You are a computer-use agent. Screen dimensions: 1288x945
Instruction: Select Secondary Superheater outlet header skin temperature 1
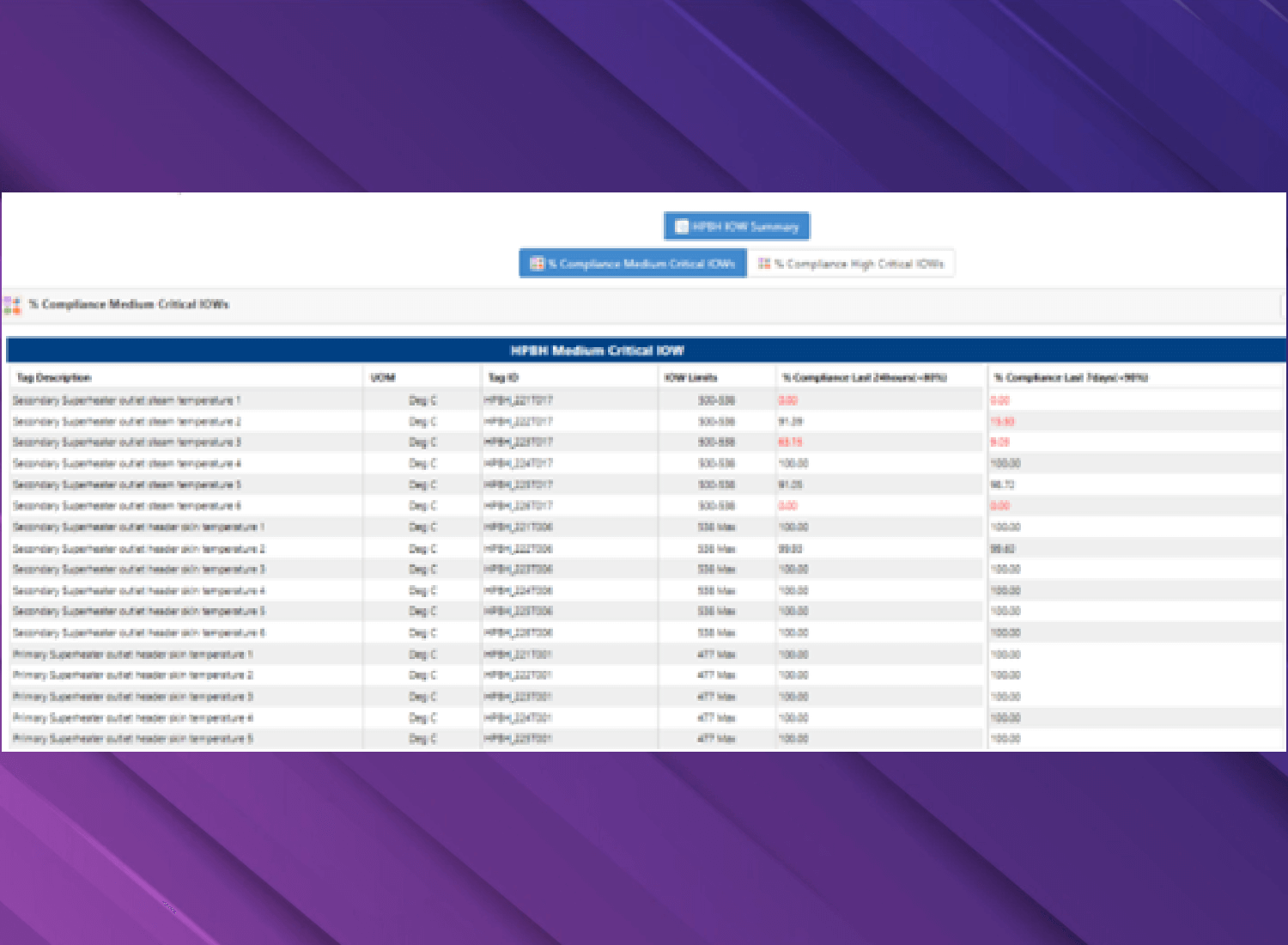click(x=138, y=527)
